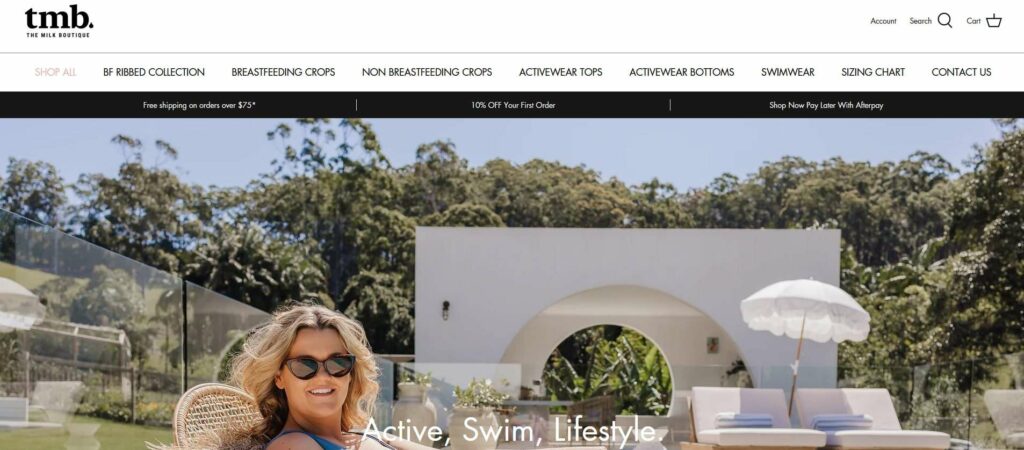1024x450 pixels.
Task: Click 10% OFF Your First Order banner
Action: pos(513,105)
